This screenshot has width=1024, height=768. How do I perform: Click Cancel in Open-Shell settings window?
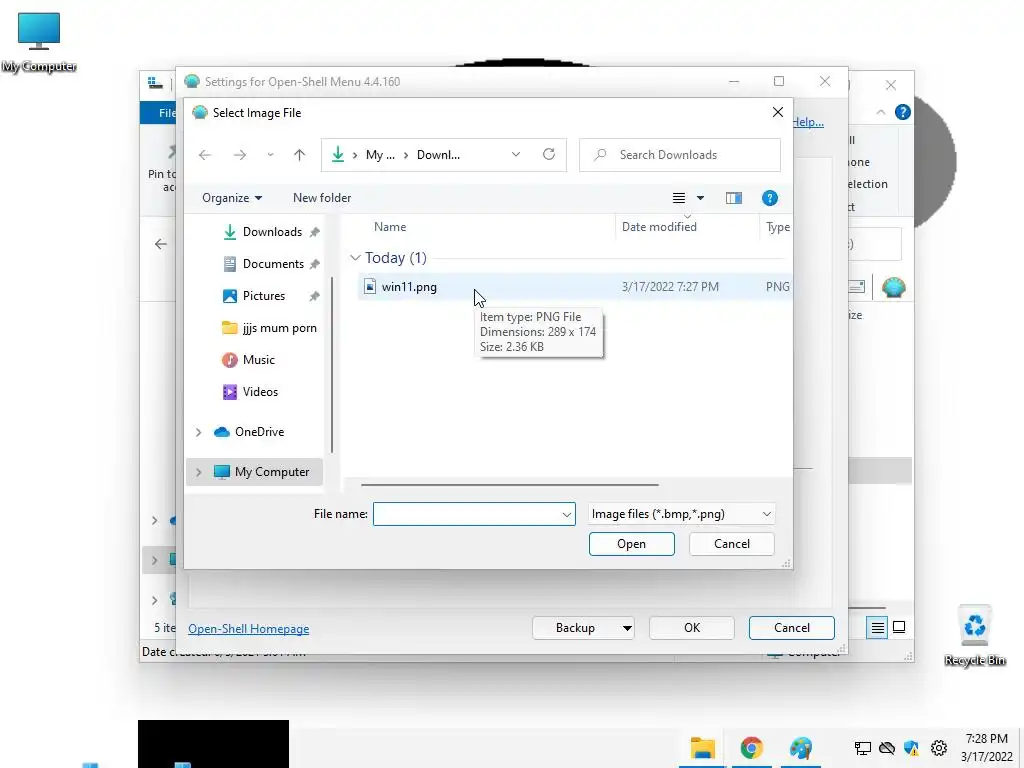792,628
